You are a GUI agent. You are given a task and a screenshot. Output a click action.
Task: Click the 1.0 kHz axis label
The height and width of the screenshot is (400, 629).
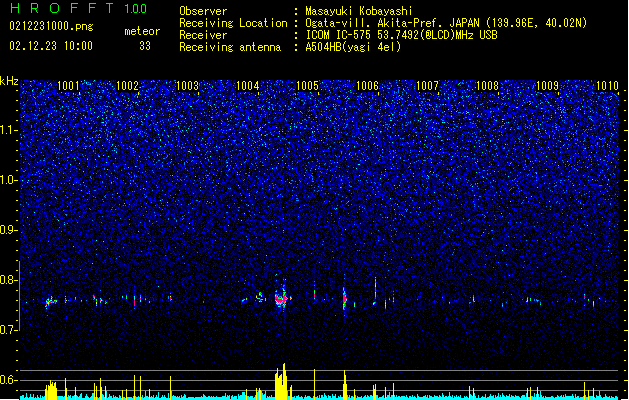click(x=8, y=180)
